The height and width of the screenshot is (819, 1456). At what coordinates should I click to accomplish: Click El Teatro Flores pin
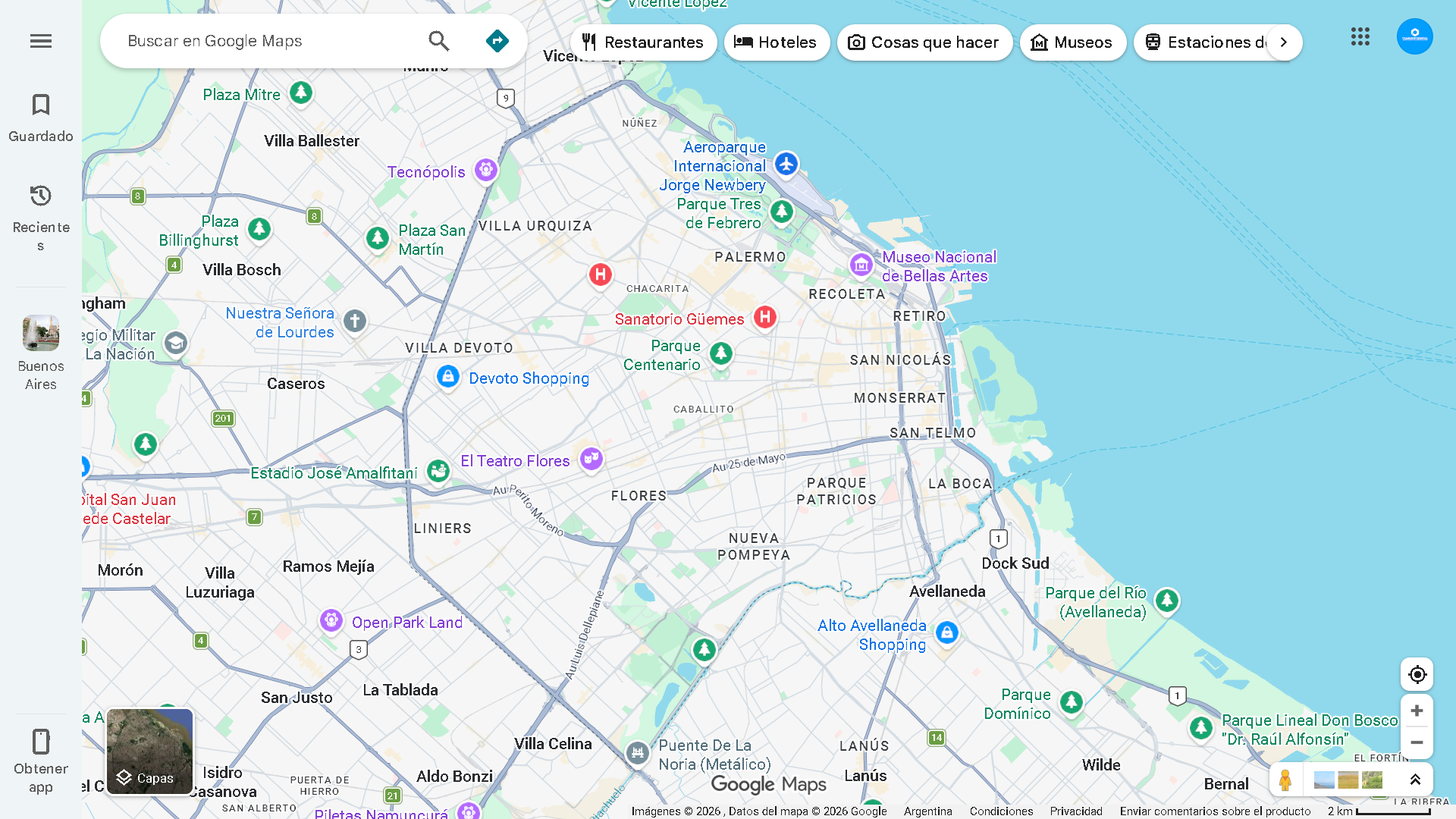pos(591,458)
